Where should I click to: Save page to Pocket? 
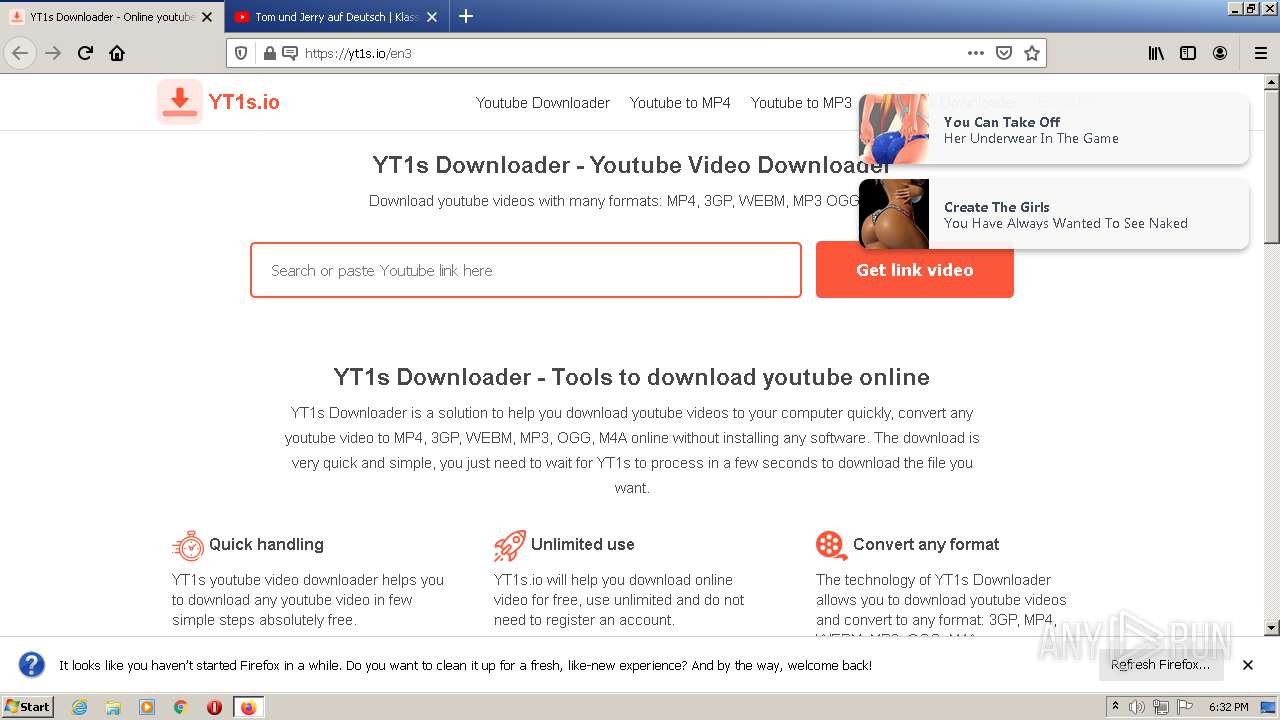(1004, 53)
